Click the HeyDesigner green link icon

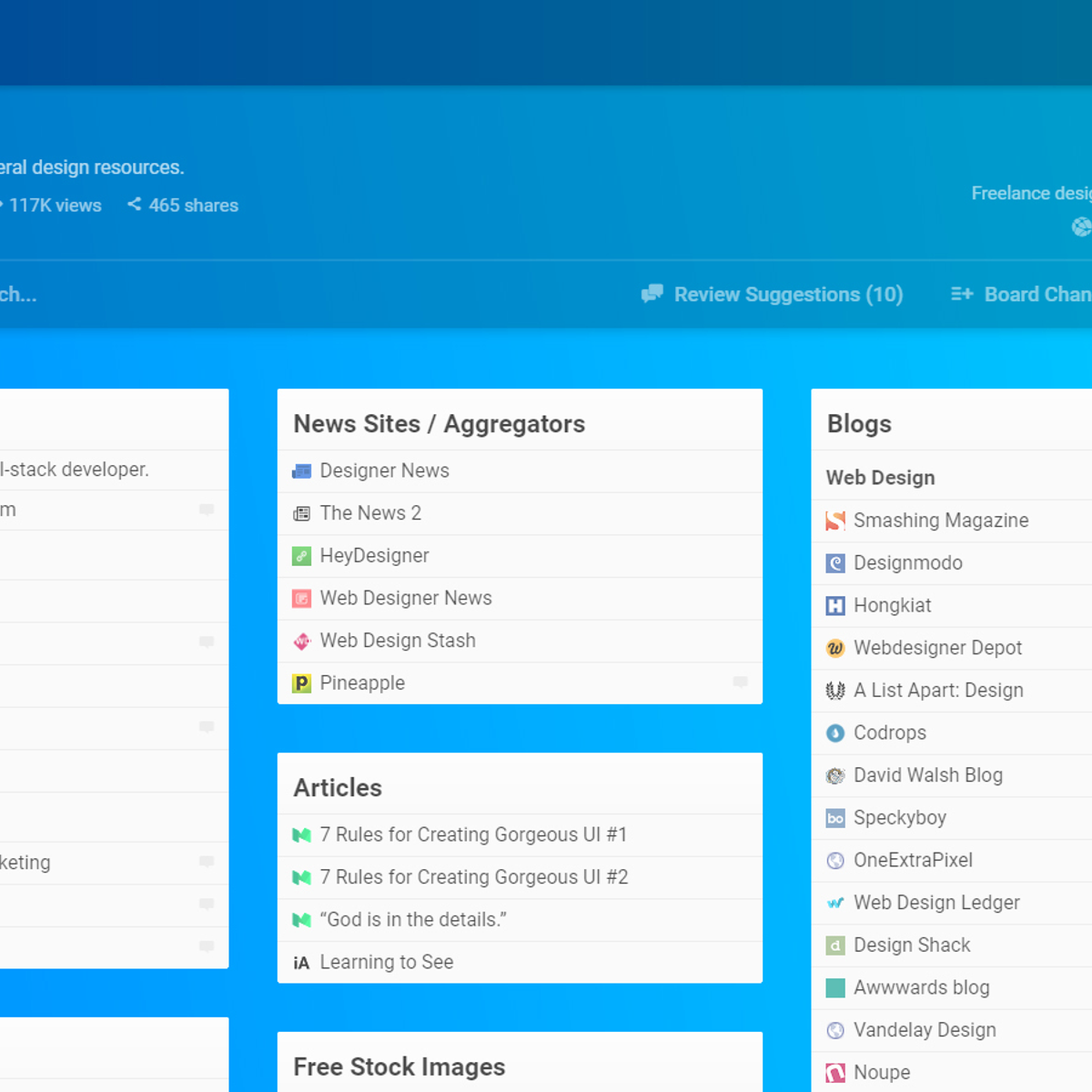pos(301,555)
